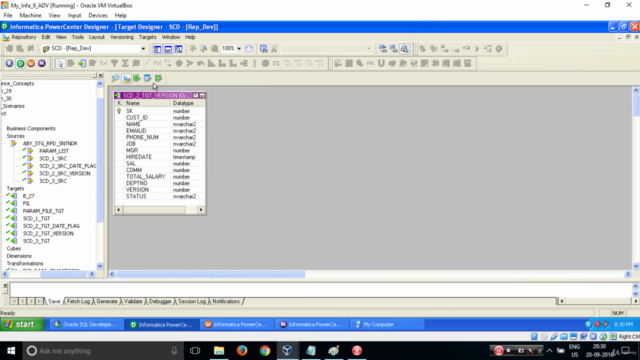Open the Mapplet Designer tool

(147, 78)
